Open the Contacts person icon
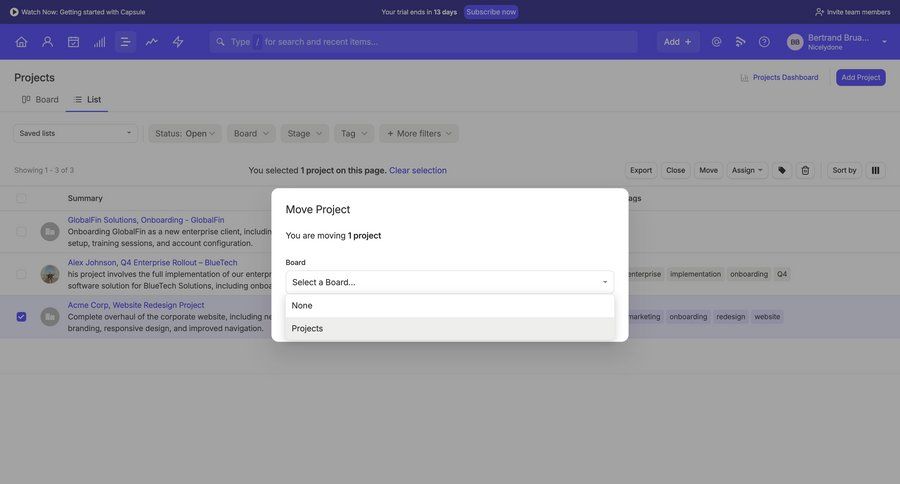The image size is (900, 484). pyautogui.click(x=47, y=42)
